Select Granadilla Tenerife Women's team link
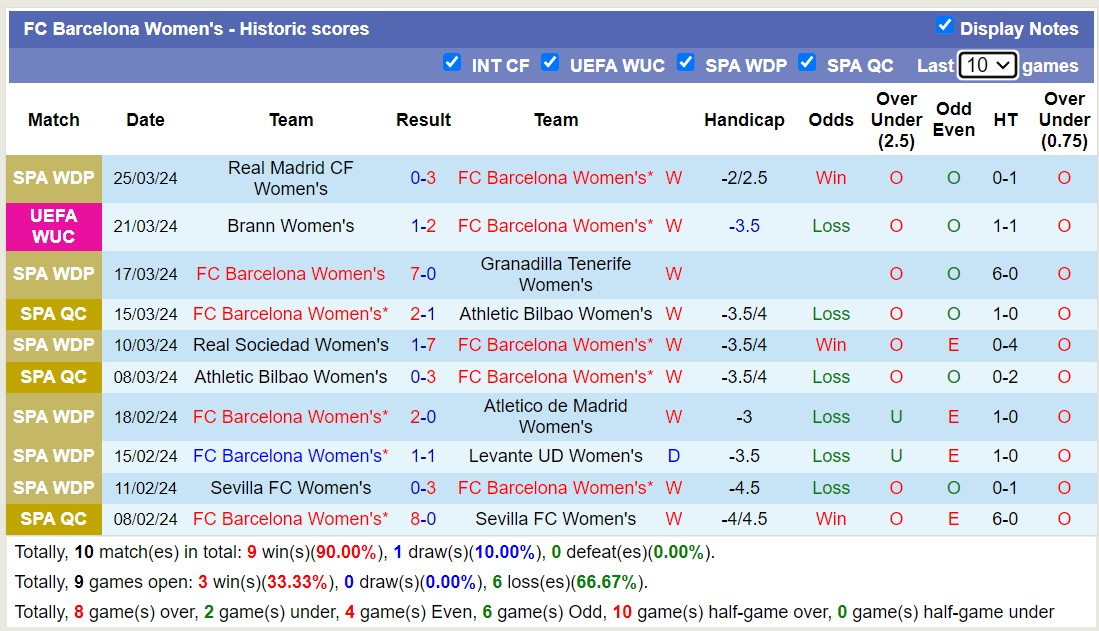Image resolution: width=1099 pixels, height=631 pixels. click(556, 274)
